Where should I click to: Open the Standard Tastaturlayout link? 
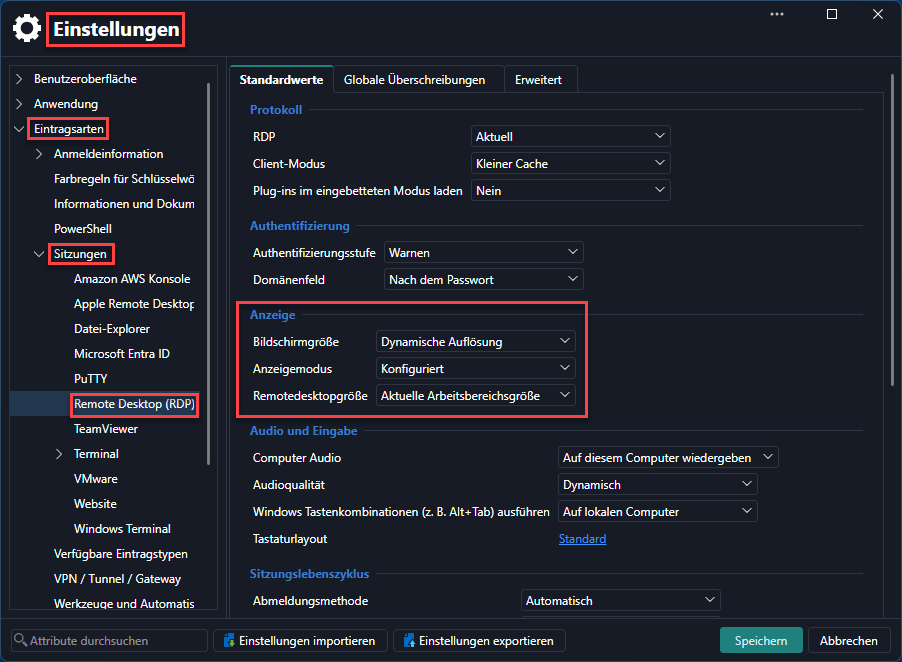[582, 539]
